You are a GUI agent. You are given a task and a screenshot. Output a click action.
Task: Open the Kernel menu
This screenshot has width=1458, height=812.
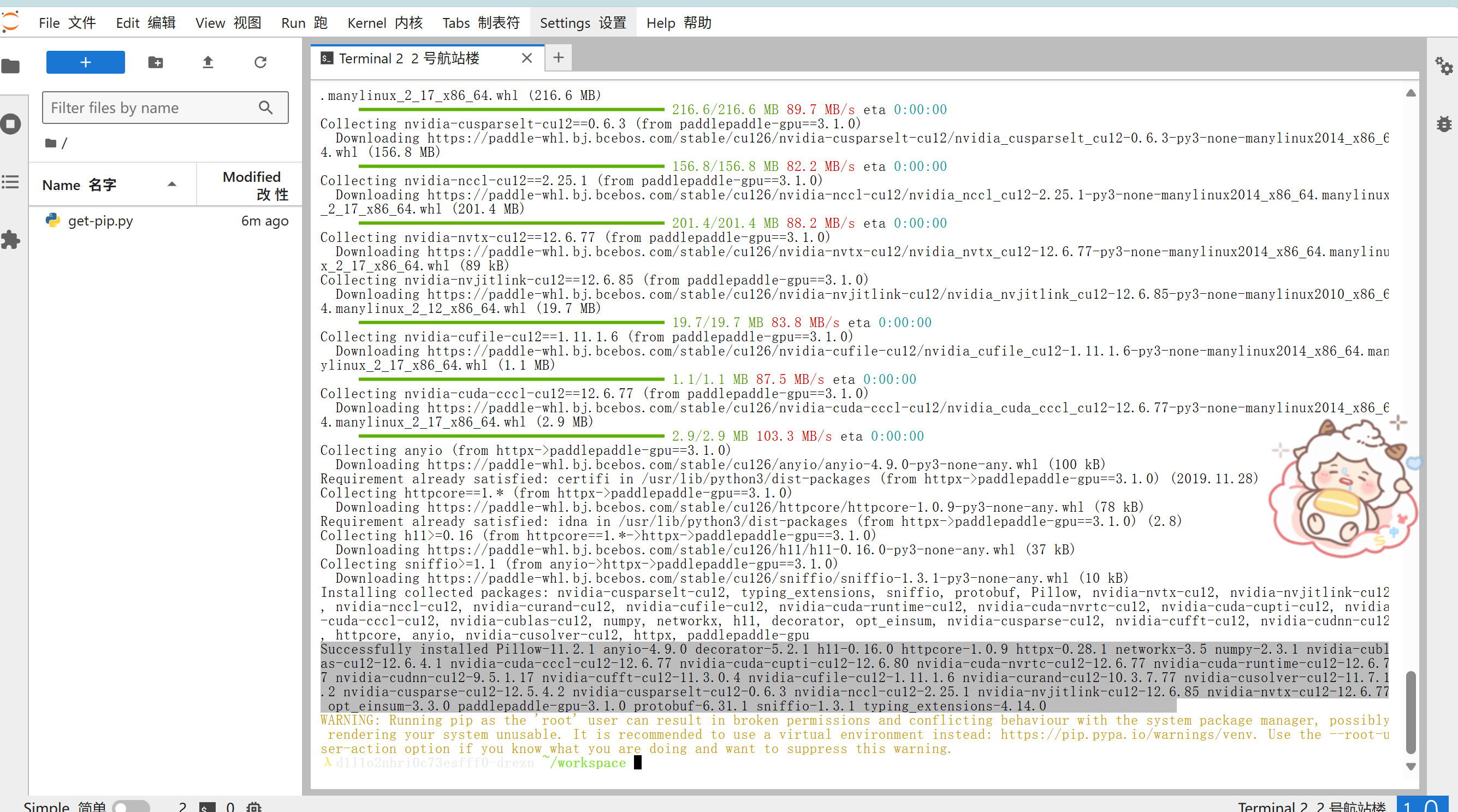pos(385,23)
